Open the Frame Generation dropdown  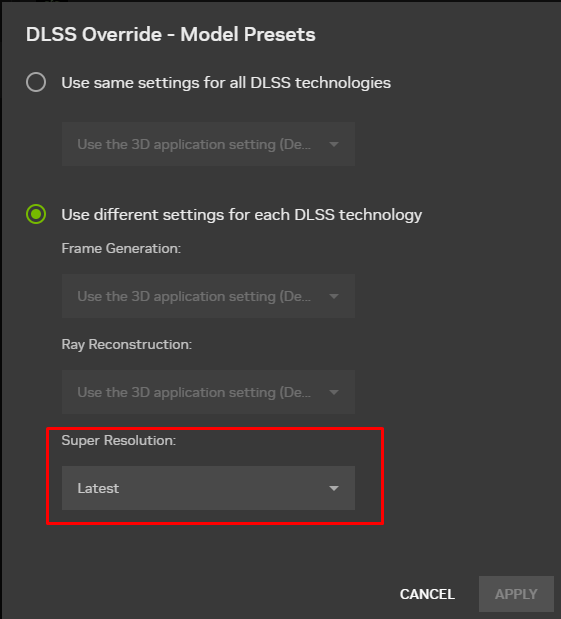[x=208, y=296]
